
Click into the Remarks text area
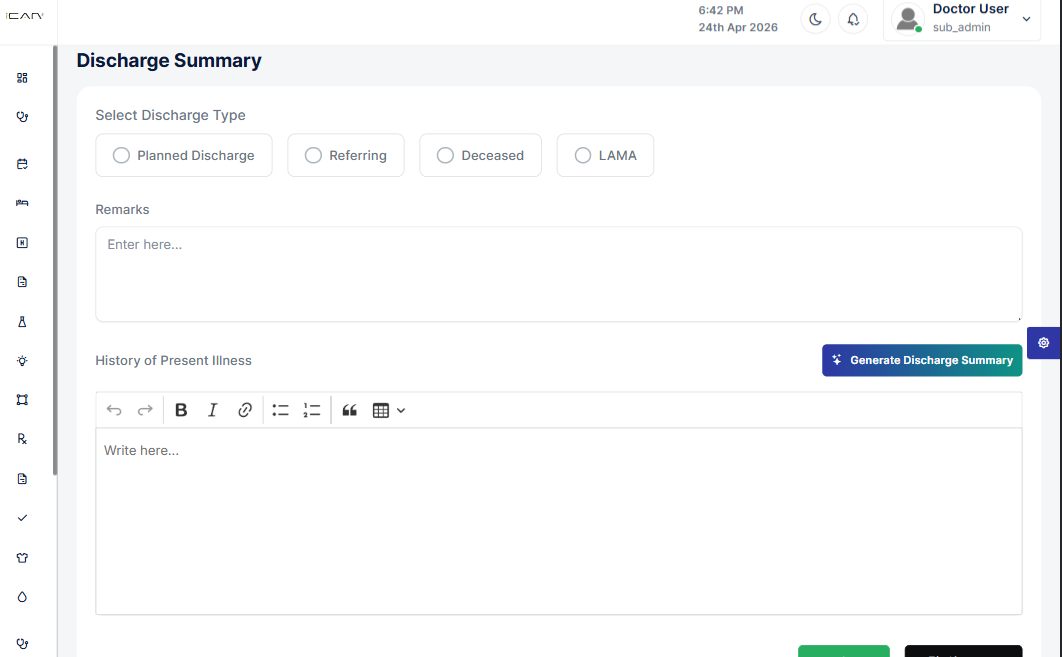click(x=558, y=274)
